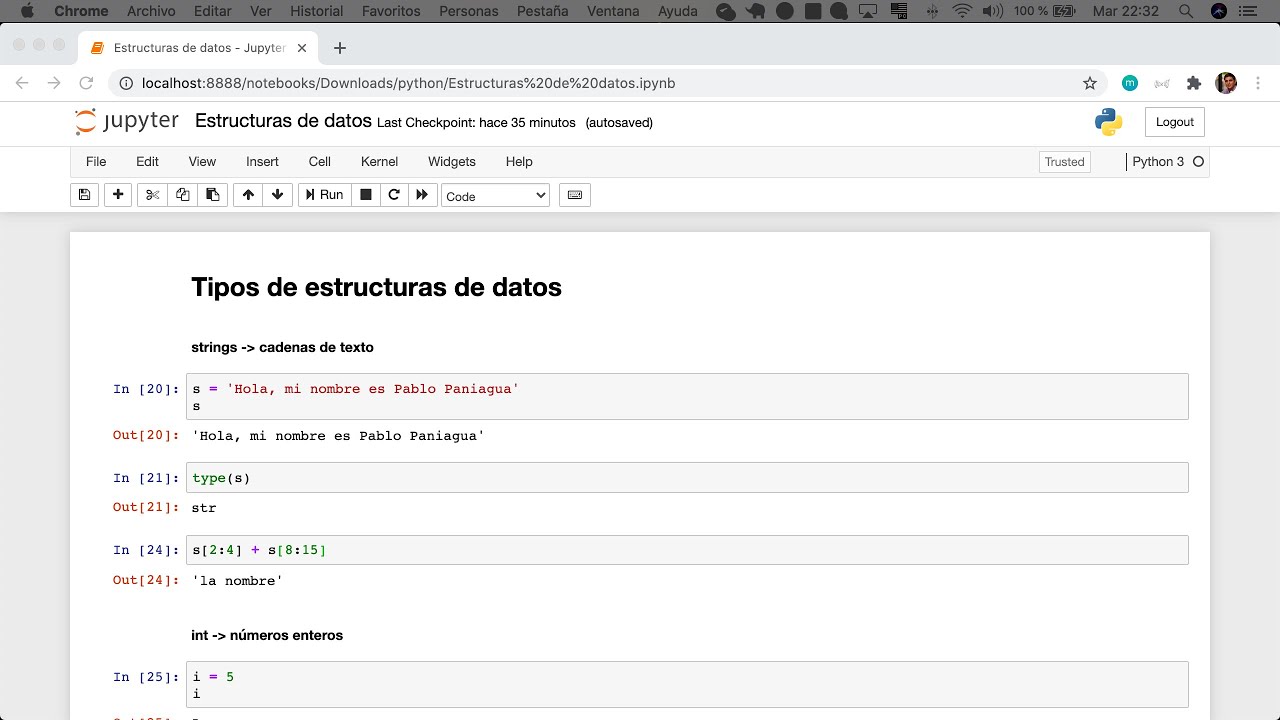Click the Python logo icon
This screenshot has height=720, width=1280.
click(1108, 122)
